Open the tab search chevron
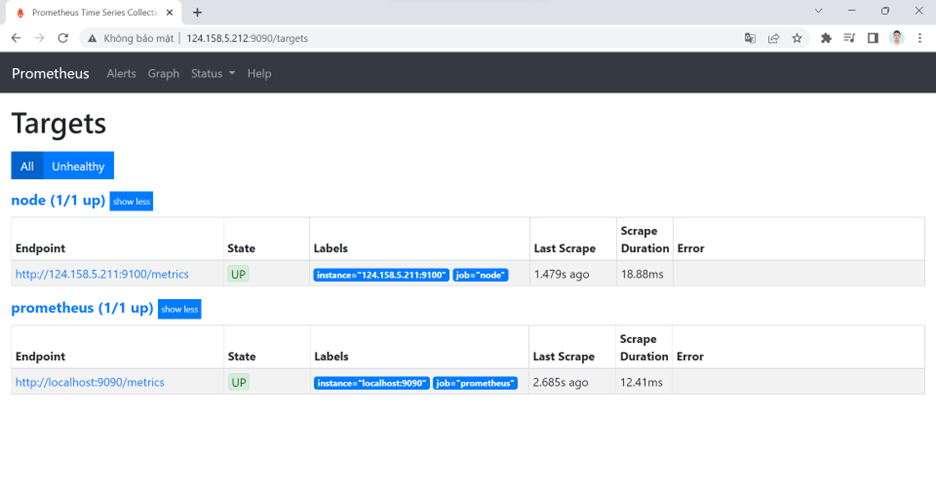The height and width of the screenshot is (490, 936). tap(818, 11)
